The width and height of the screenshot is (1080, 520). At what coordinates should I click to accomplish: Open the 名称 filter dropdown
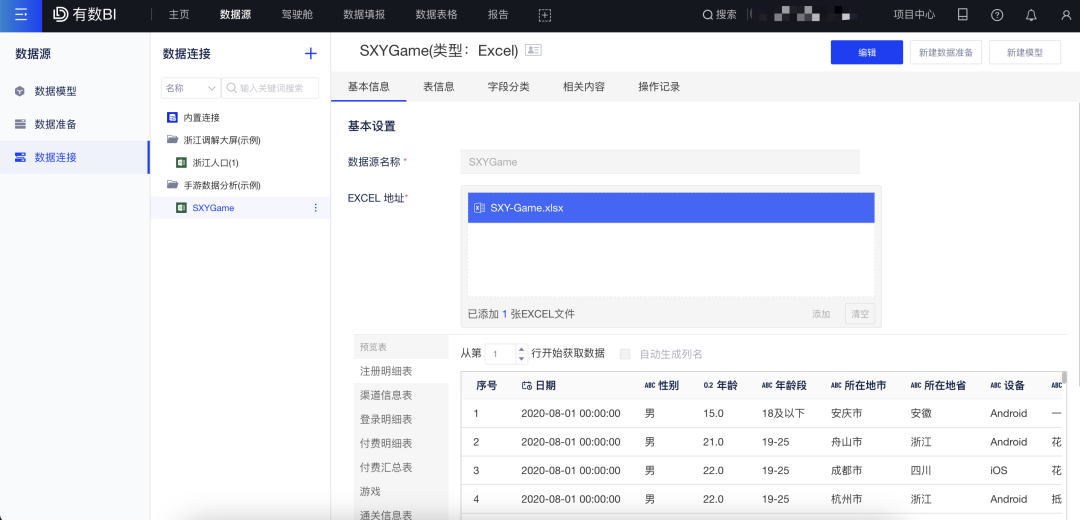(190, 88)
